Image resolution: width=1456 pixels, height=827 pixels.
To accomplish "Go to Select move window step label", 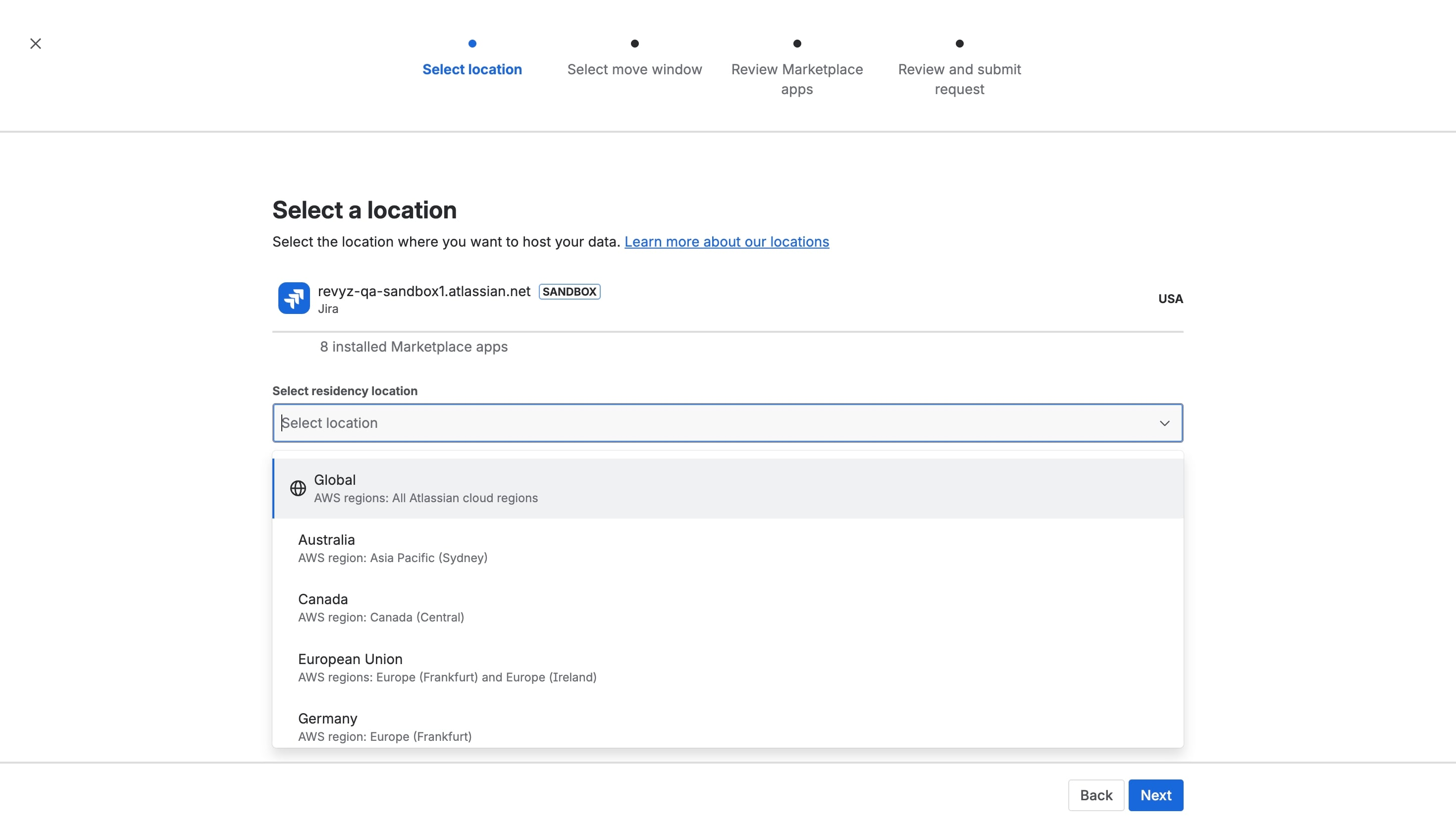I will click(x=634, y=69).
